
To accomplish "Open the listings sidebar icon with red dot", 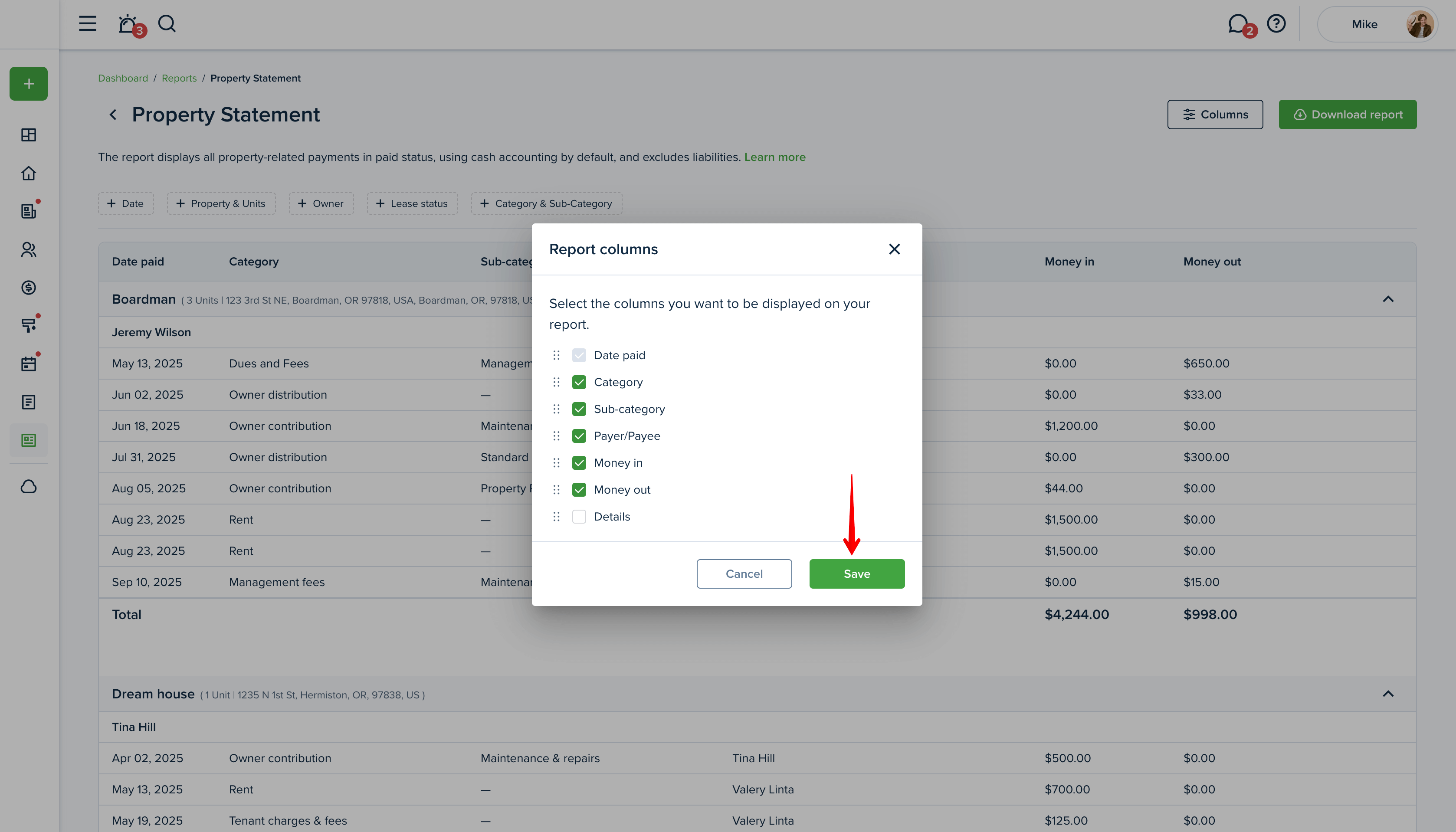I will pos(29,211).
